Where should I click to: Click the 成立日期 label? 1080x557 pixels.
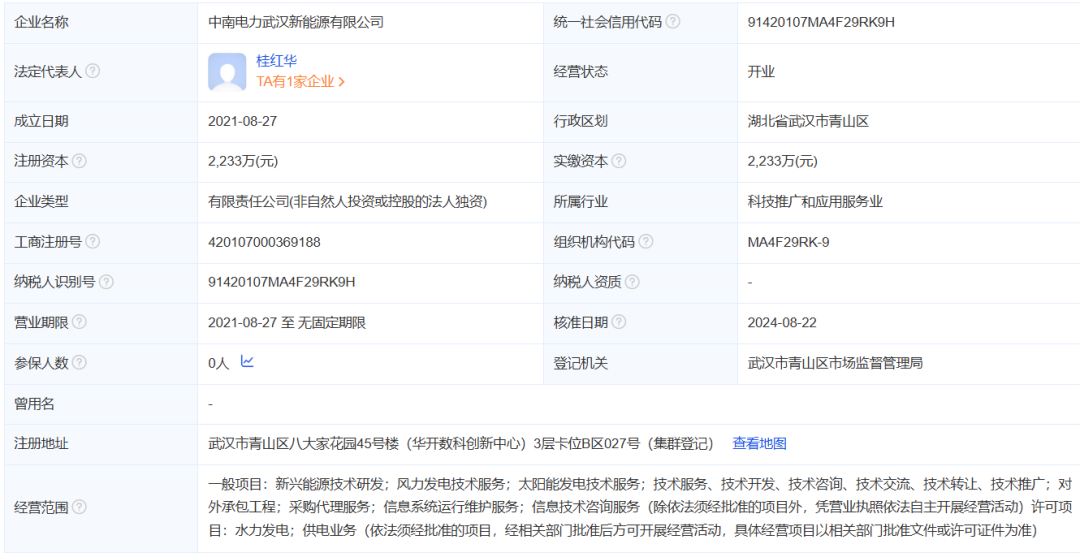tap(41, 121)
